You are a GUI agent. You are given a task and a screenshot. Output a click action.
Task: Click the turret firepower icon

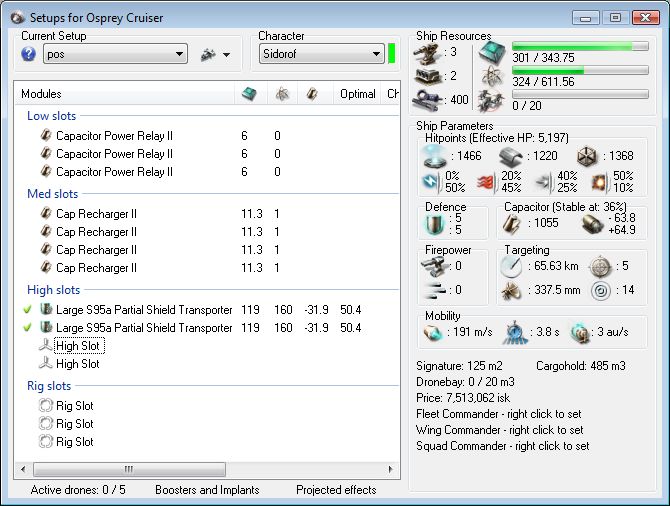[x=434, y=267]
